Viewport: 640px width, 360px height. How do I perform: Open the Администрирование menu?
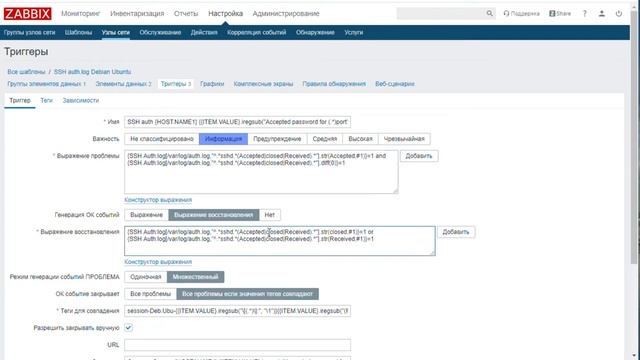(x=286, y=13)
